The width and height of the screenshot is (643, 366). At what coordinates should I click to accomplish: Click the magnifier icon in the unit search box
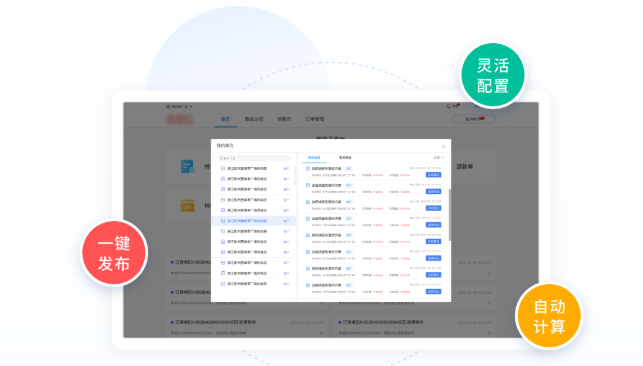(221, 158)
